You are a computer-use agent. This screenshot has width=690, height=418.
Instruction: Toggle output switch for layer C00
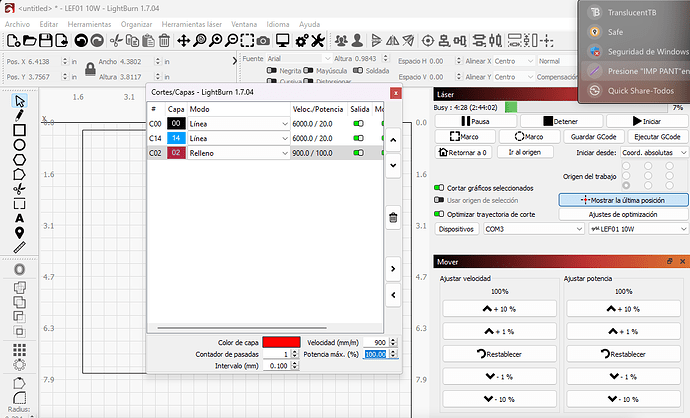coord(359,124)
